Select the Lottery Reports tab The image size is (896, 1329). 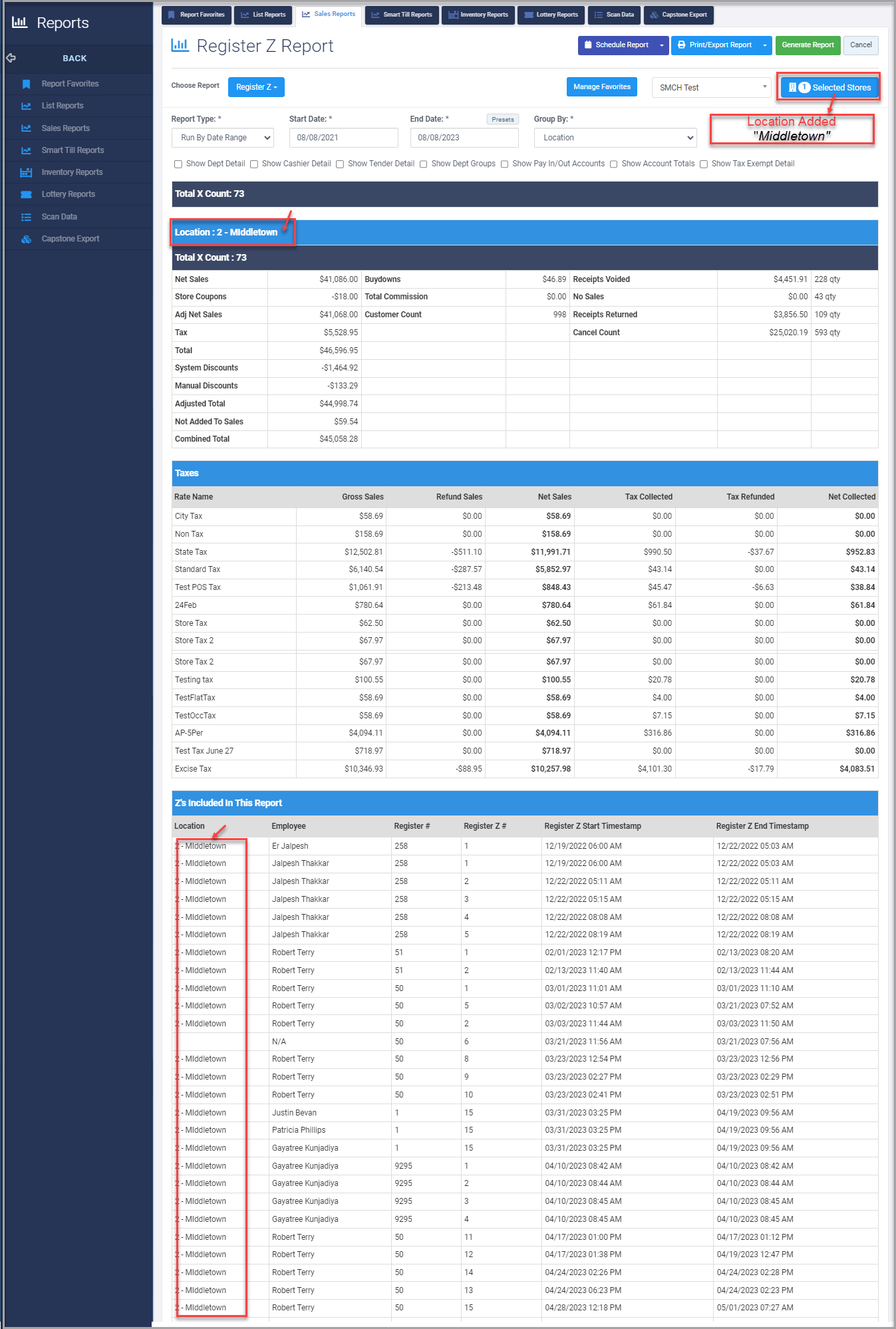pos(551,15)
